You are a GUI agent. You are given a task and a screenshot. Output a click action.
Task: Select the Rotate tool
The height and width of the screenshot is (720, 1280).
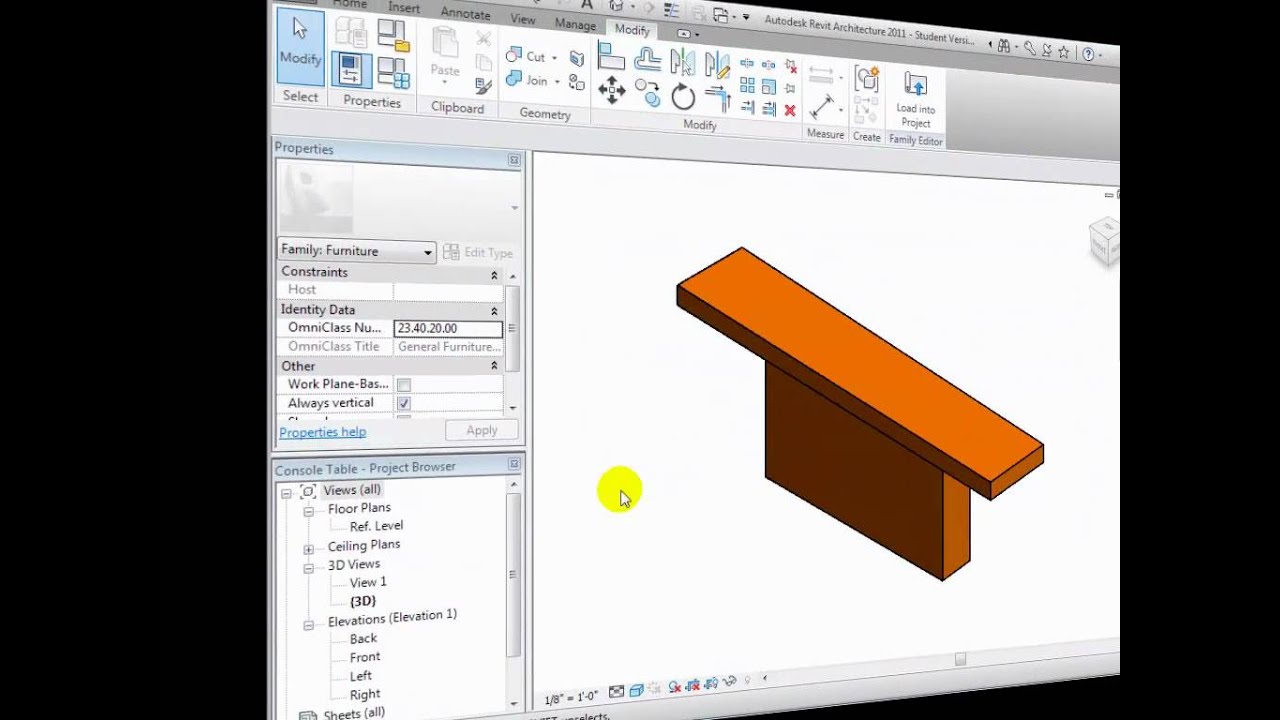(683, 97)
